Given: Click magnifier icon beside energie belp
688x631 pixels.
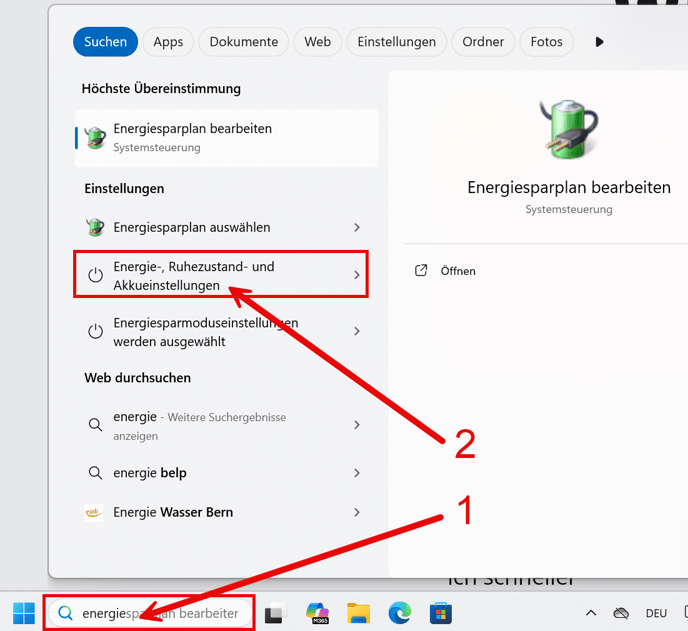Looking at the screenshot, I should click(x=95, y=473).
